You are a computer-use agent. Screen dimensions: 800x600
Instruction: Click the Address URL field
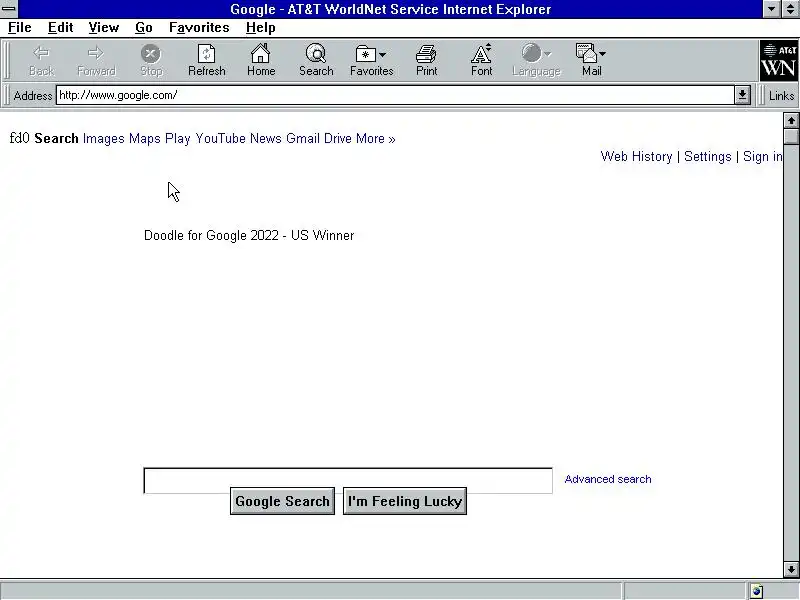[x=395, y=95]
